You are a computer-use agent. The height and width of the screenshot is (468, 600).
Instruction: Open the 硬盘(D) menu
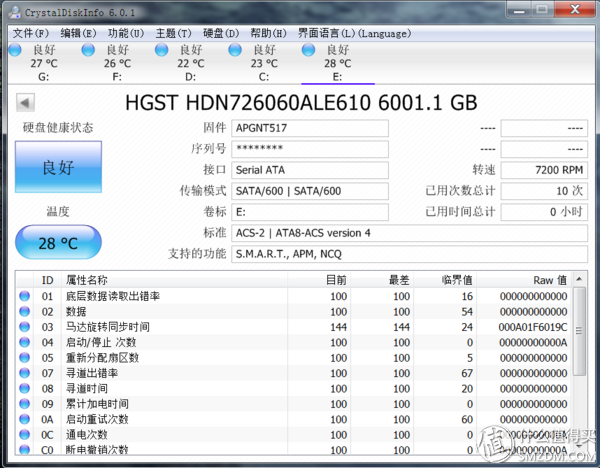pos(221,34)
